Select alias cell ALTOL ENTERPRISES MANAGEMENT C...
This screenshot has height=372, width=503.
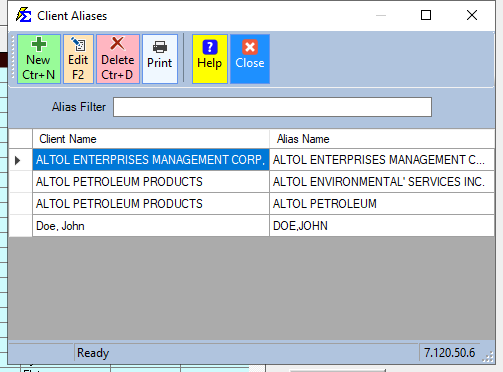[382, 160]
